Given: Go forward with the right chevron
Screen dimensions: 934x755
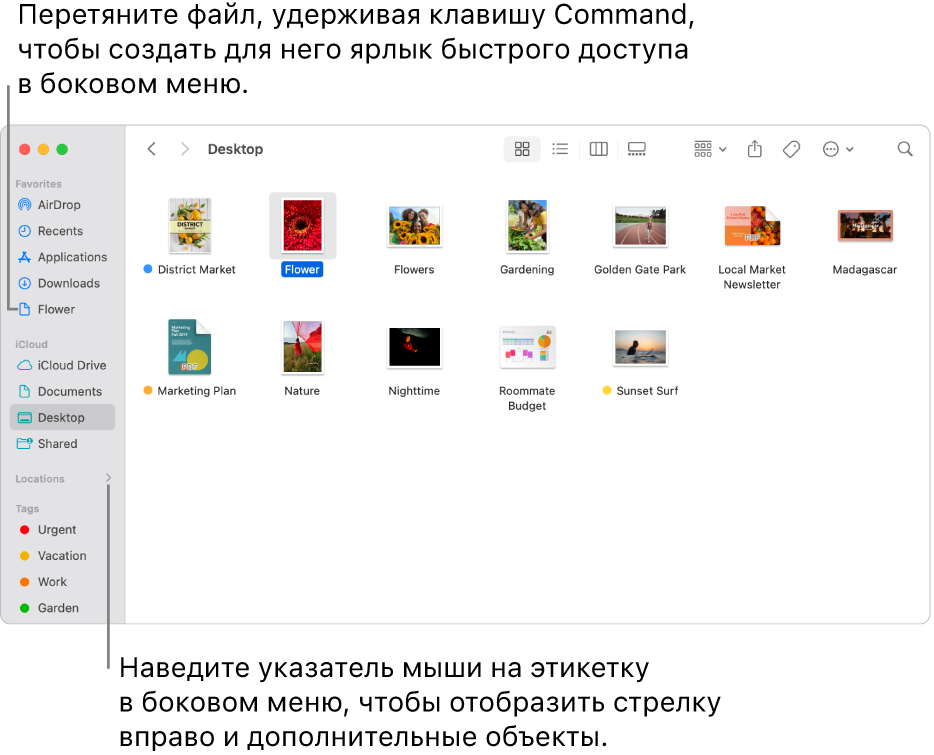Looking at the screenshot, I should [185, 149].
